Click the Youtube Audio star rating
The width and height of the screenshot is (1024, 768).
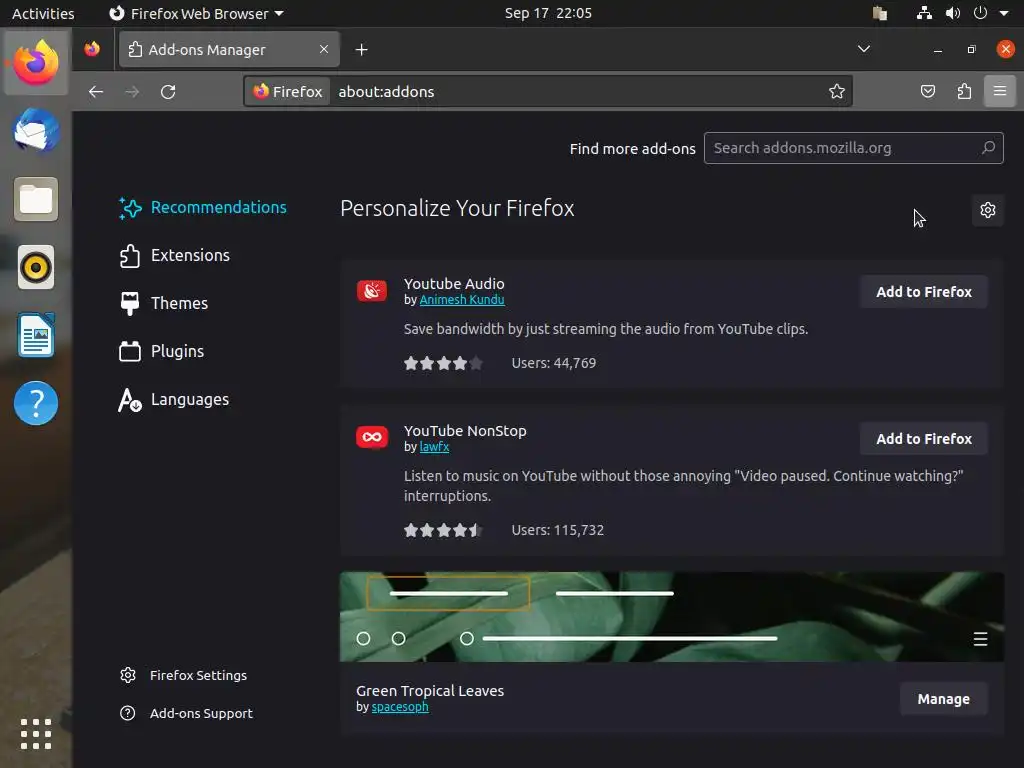(443, 363)
